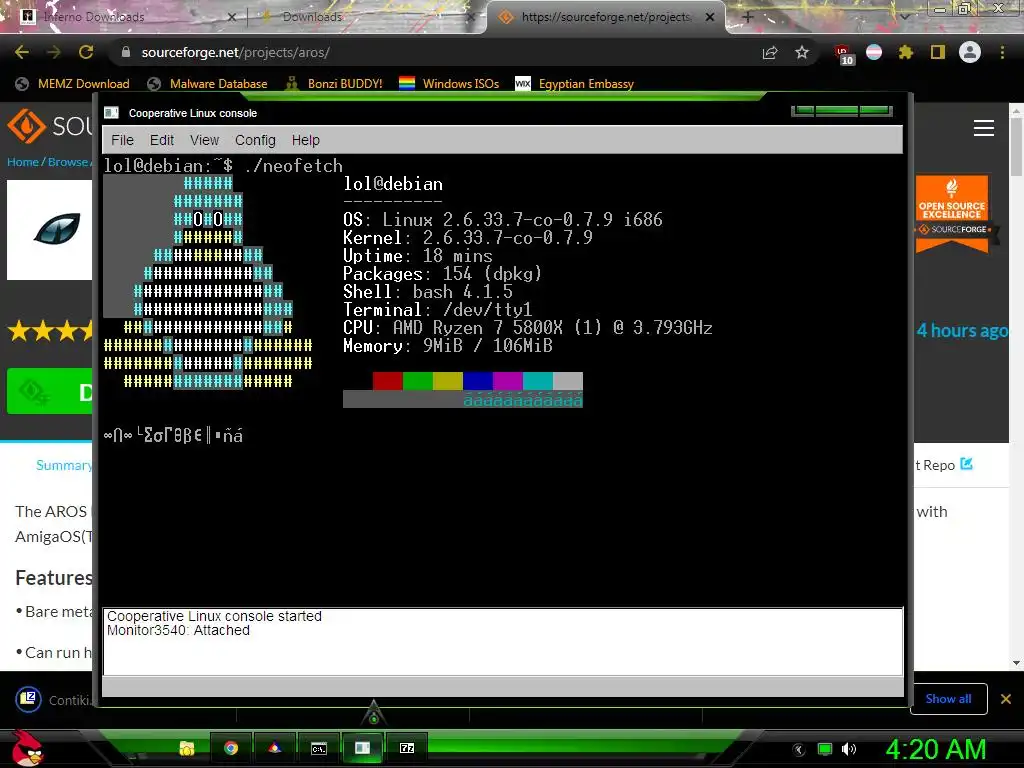Open the console Config menu
Viewport: 1024px width, 768px height.
tap(255, 140)
